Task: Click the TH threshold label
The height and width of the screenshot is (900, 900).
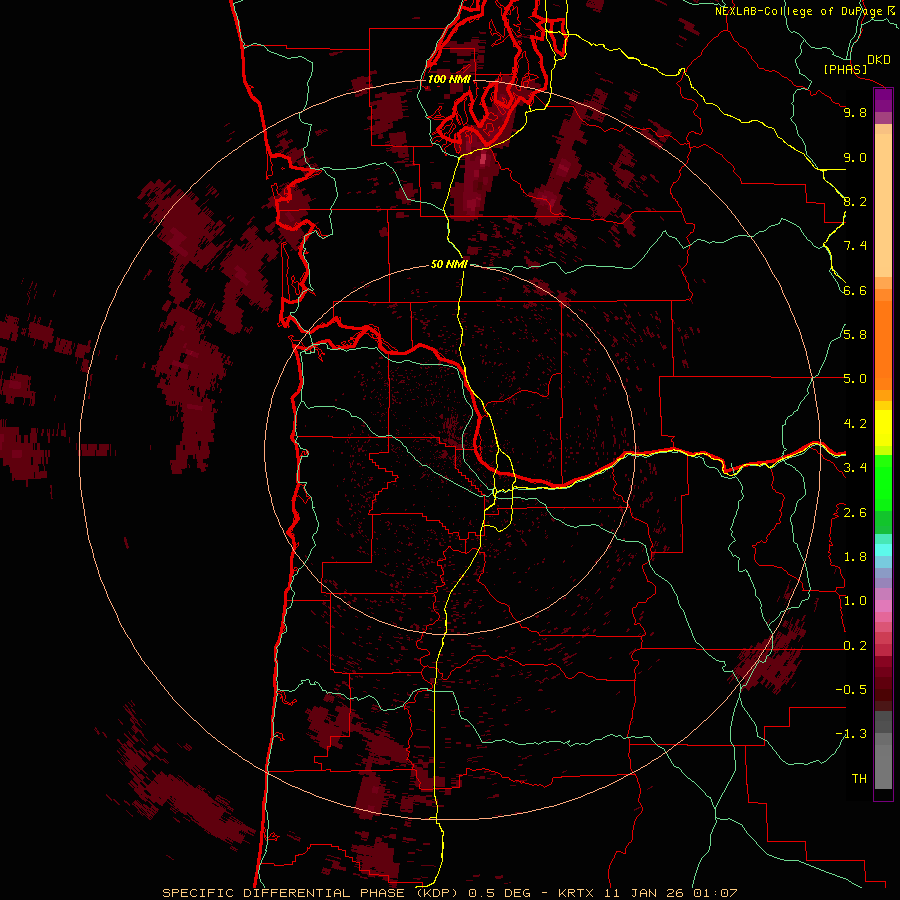Action: click(859, 779)
